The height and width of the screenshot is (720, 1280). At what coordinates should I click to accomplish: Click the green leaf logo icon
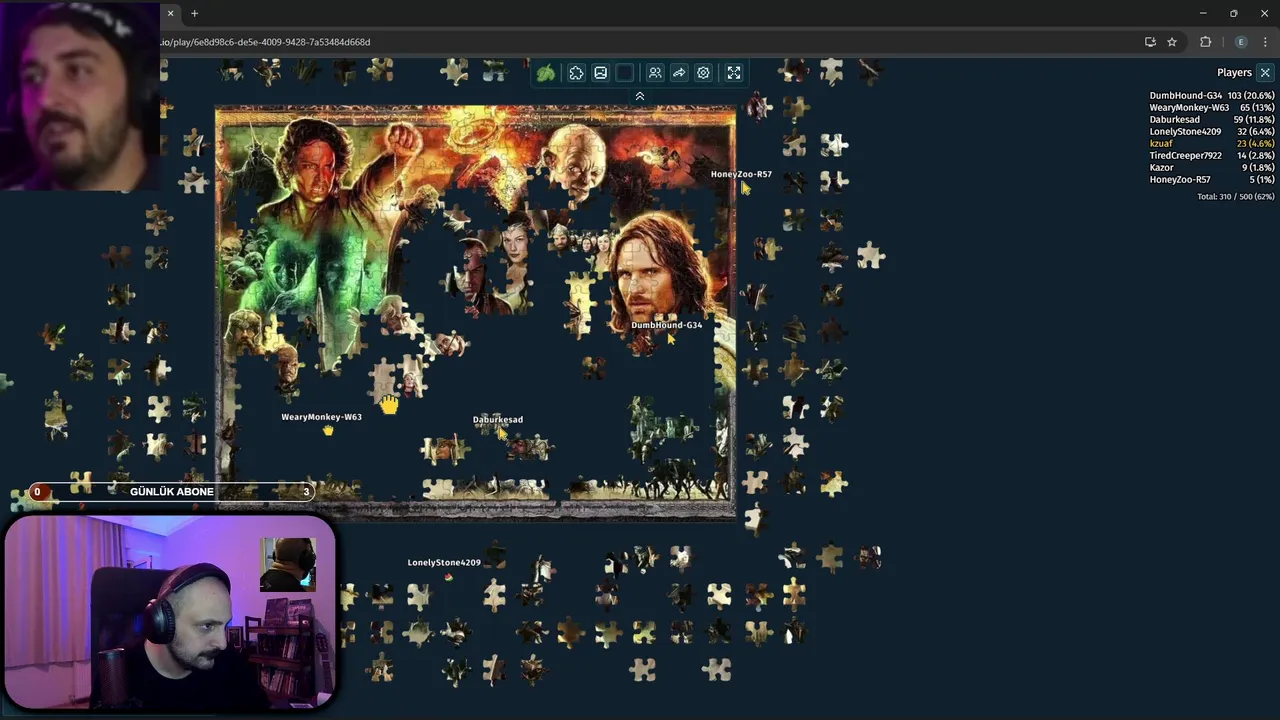point(545,73)
